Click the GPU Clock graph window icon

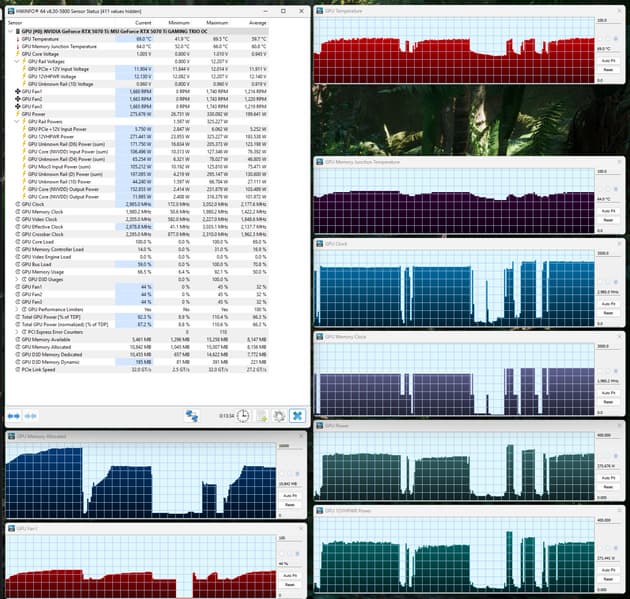(x=320, y=244)
